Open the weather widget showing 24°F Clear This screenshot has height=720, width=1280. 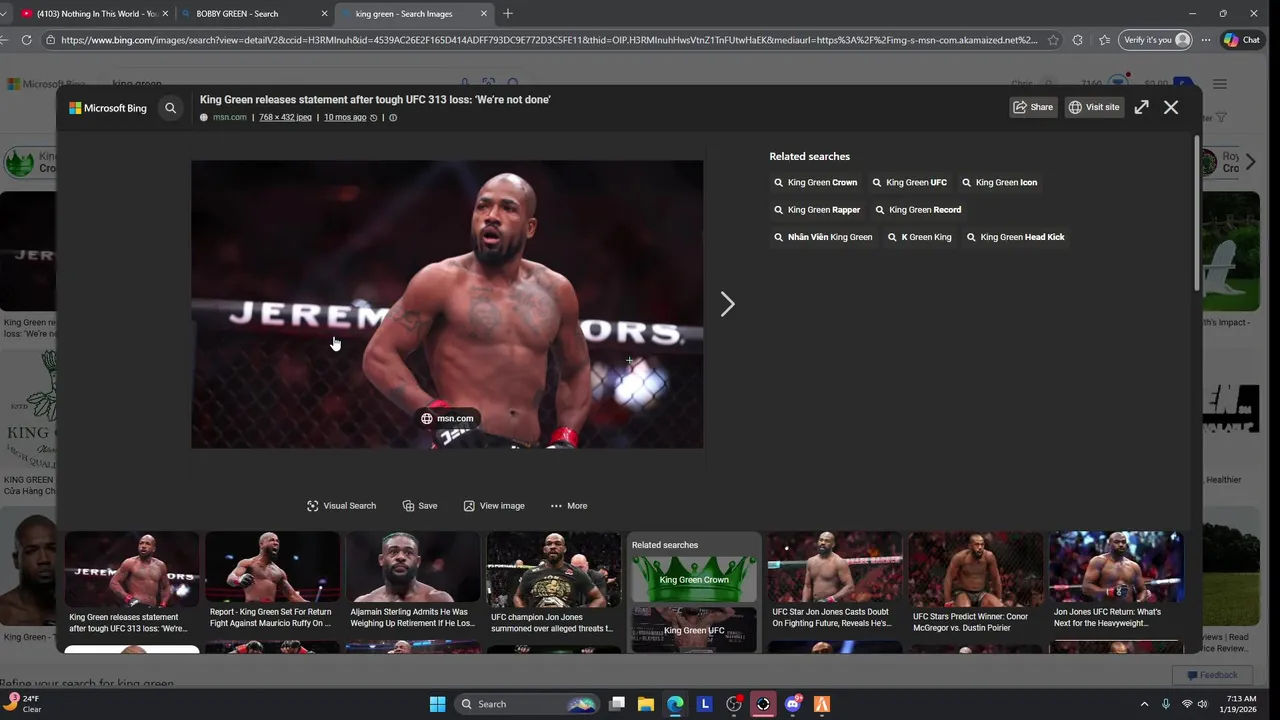coord(22,704)
